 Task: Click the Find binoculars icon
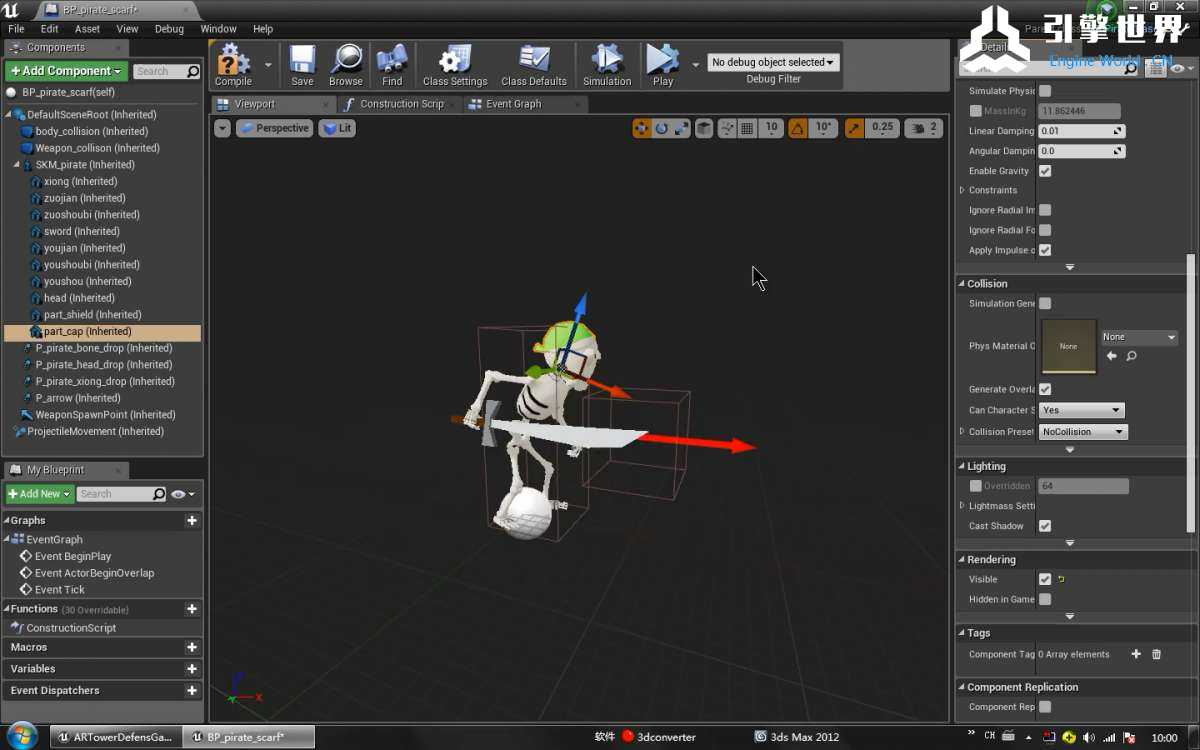point(392,63)
